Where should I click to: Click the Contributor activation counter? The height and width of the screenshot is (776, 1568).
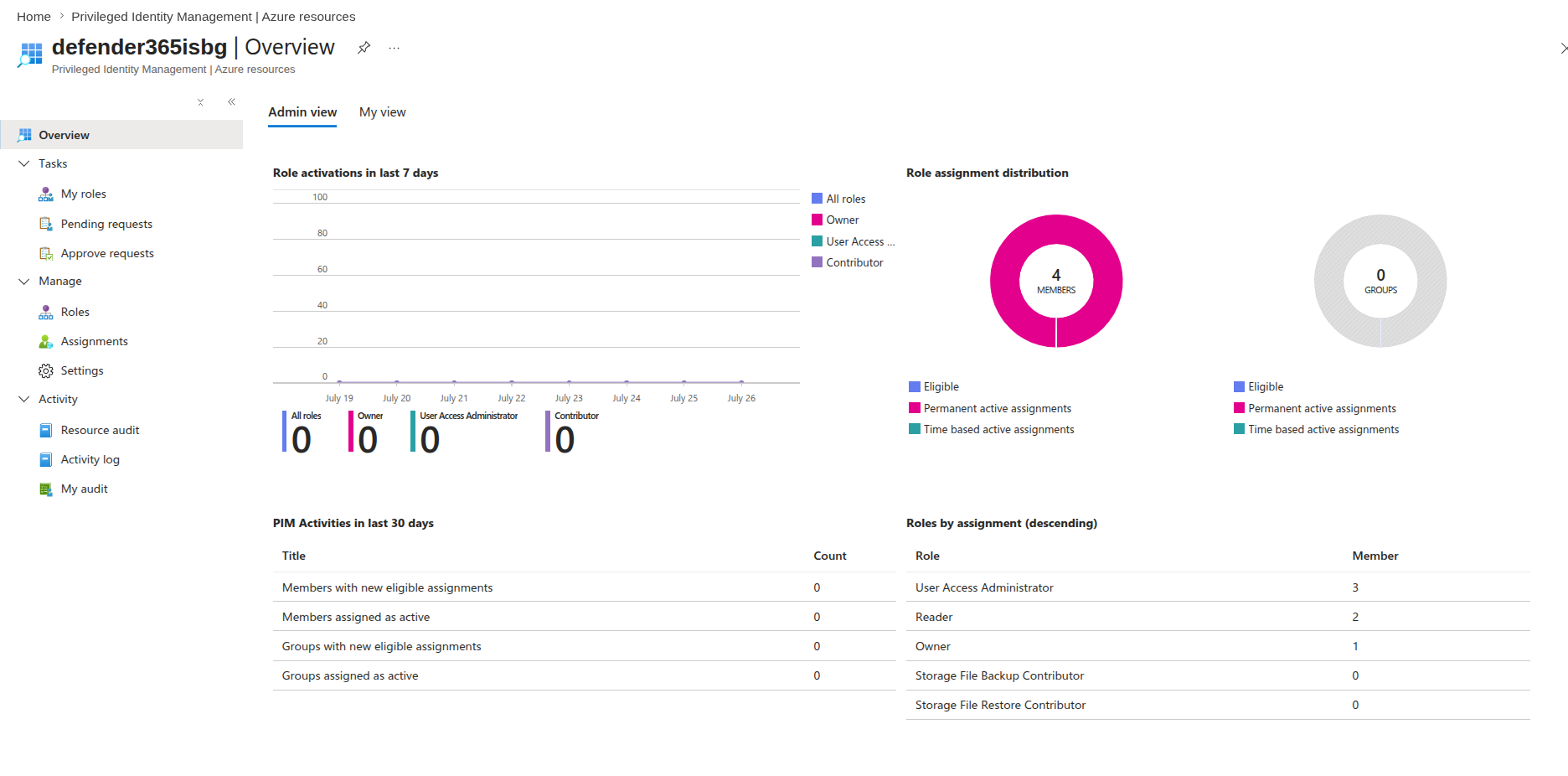572,432
